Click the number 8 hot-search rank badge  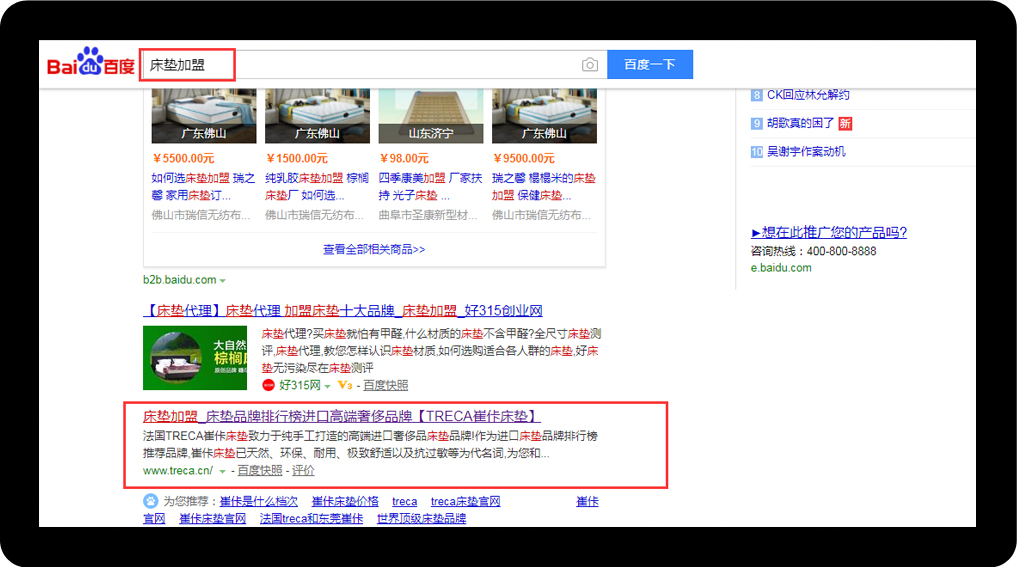[756, 95]
